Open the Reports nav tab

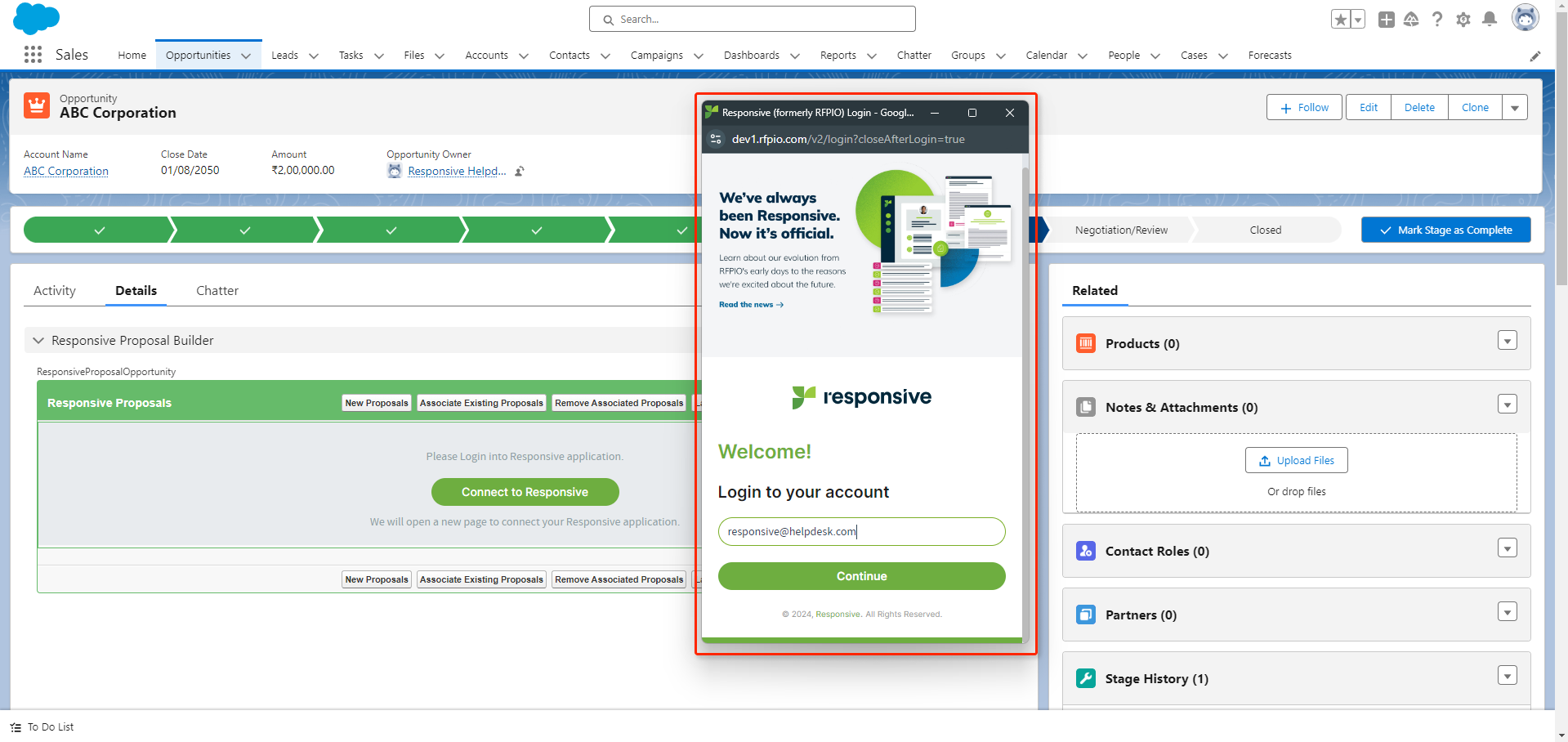click(838, 56)
